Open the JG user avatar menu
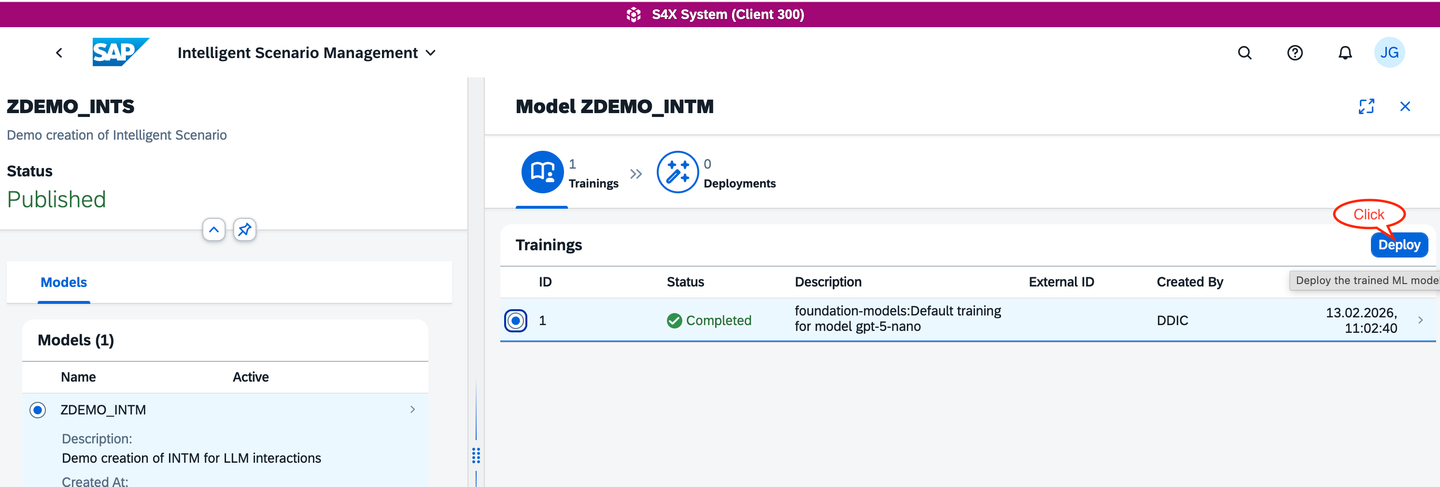Image resolution: width=1440 pixels, height=487 pixels. (x=1389, y=53)
